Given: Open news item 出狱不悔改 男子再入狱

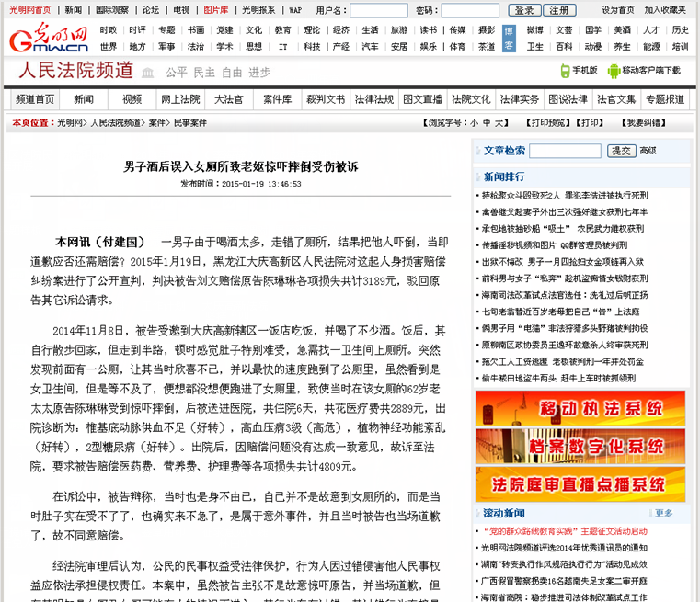Looking at the screenshot, I should click(563, 262).
